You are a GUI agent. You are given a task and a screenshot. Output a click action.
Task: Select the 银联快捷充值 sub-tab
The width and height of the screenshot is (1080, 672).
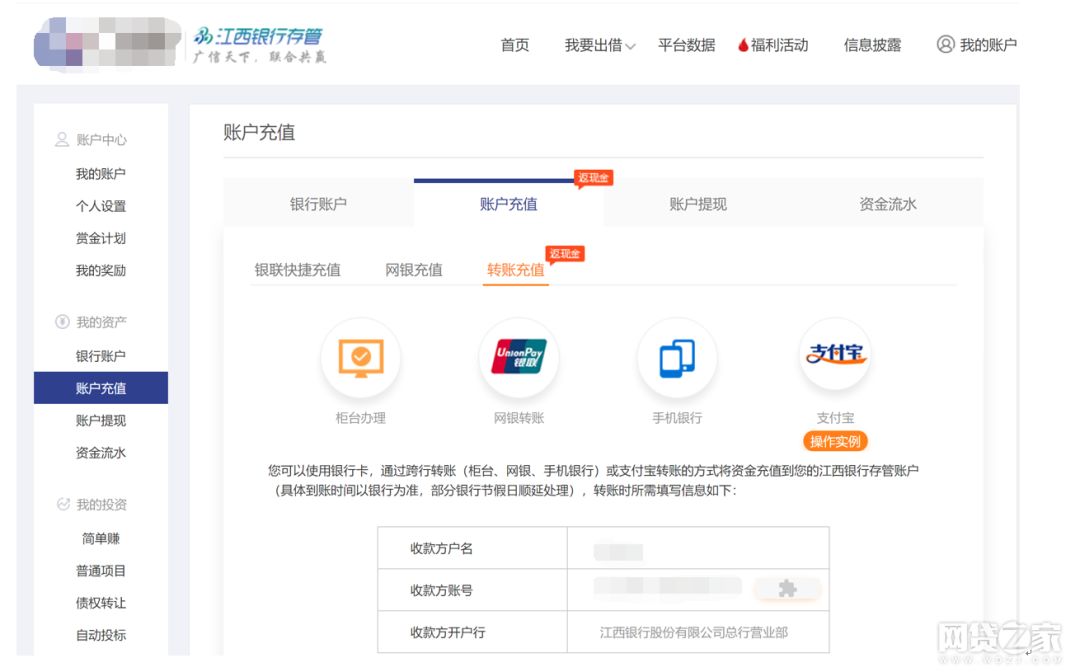(x=298, y=270)
